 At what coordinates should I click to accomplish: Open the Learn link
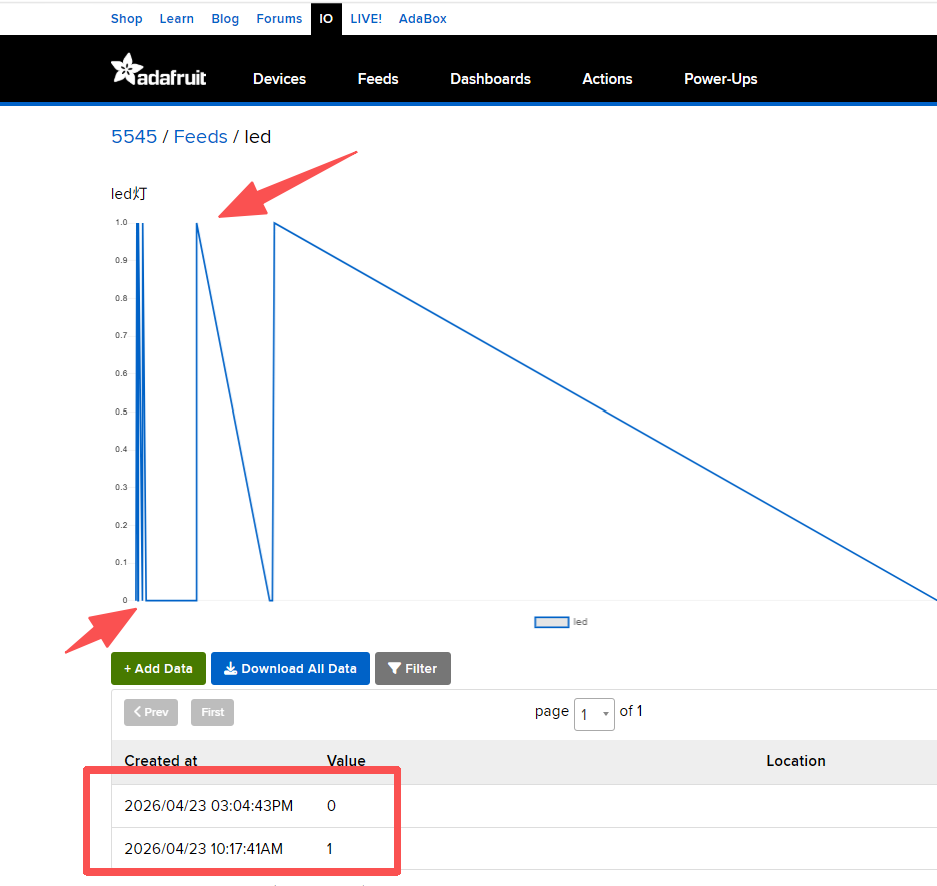176,19
